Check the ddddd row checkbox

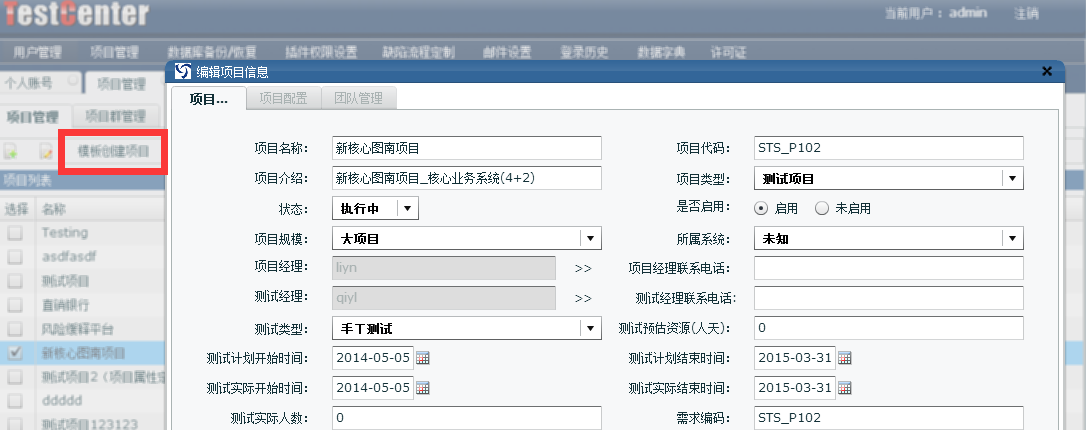coord(15,401)
